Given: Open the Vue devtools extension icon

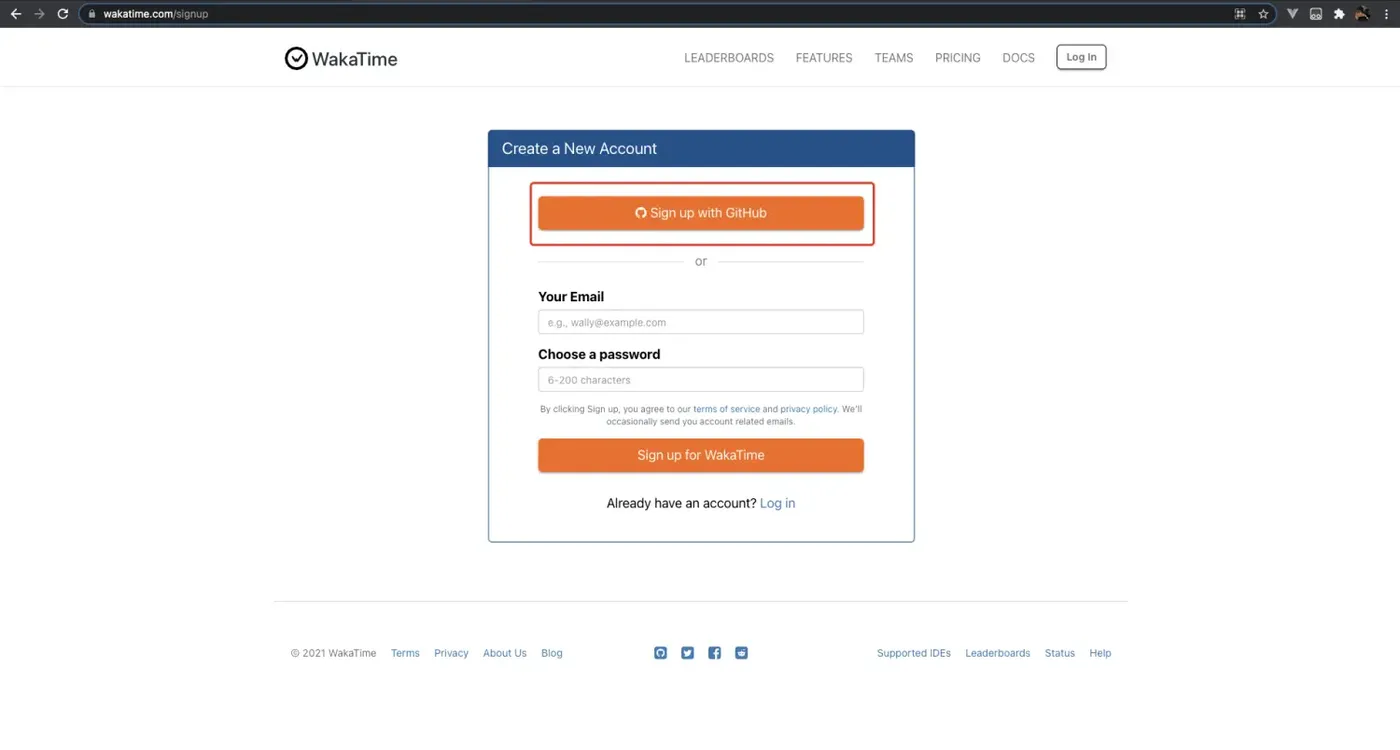Looking at the screenshot, I should [x=1292, y=14].
